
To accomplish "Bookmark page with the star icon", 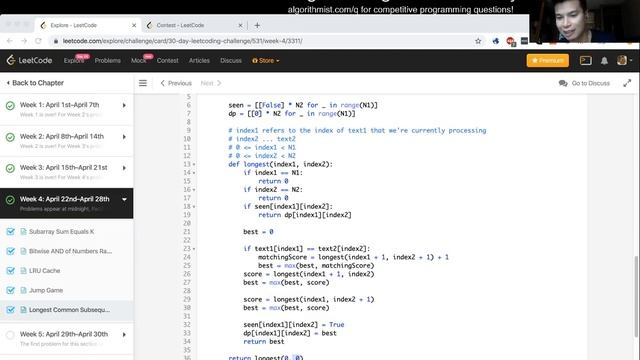I will click(478, 41).
